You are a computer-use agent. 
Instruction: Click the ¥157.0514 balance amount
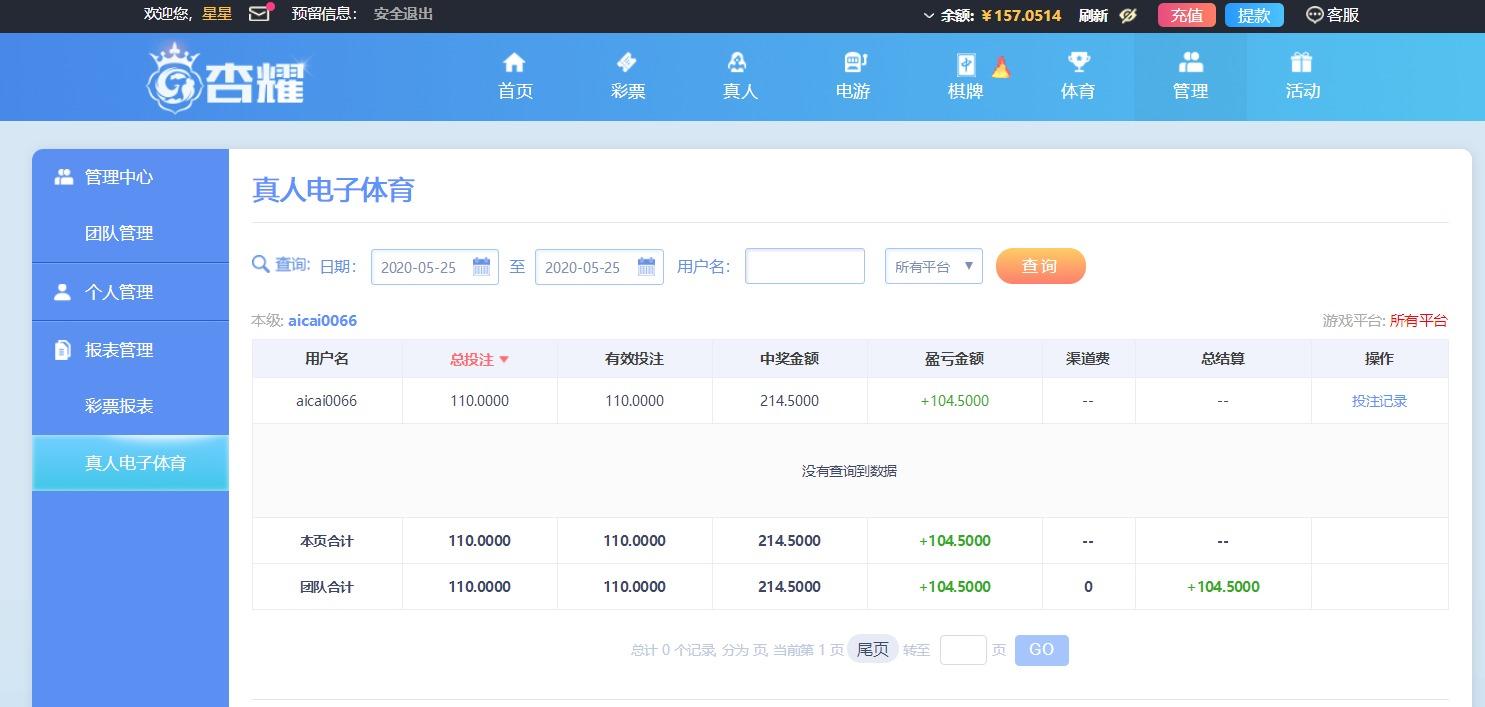point(1021,16)
